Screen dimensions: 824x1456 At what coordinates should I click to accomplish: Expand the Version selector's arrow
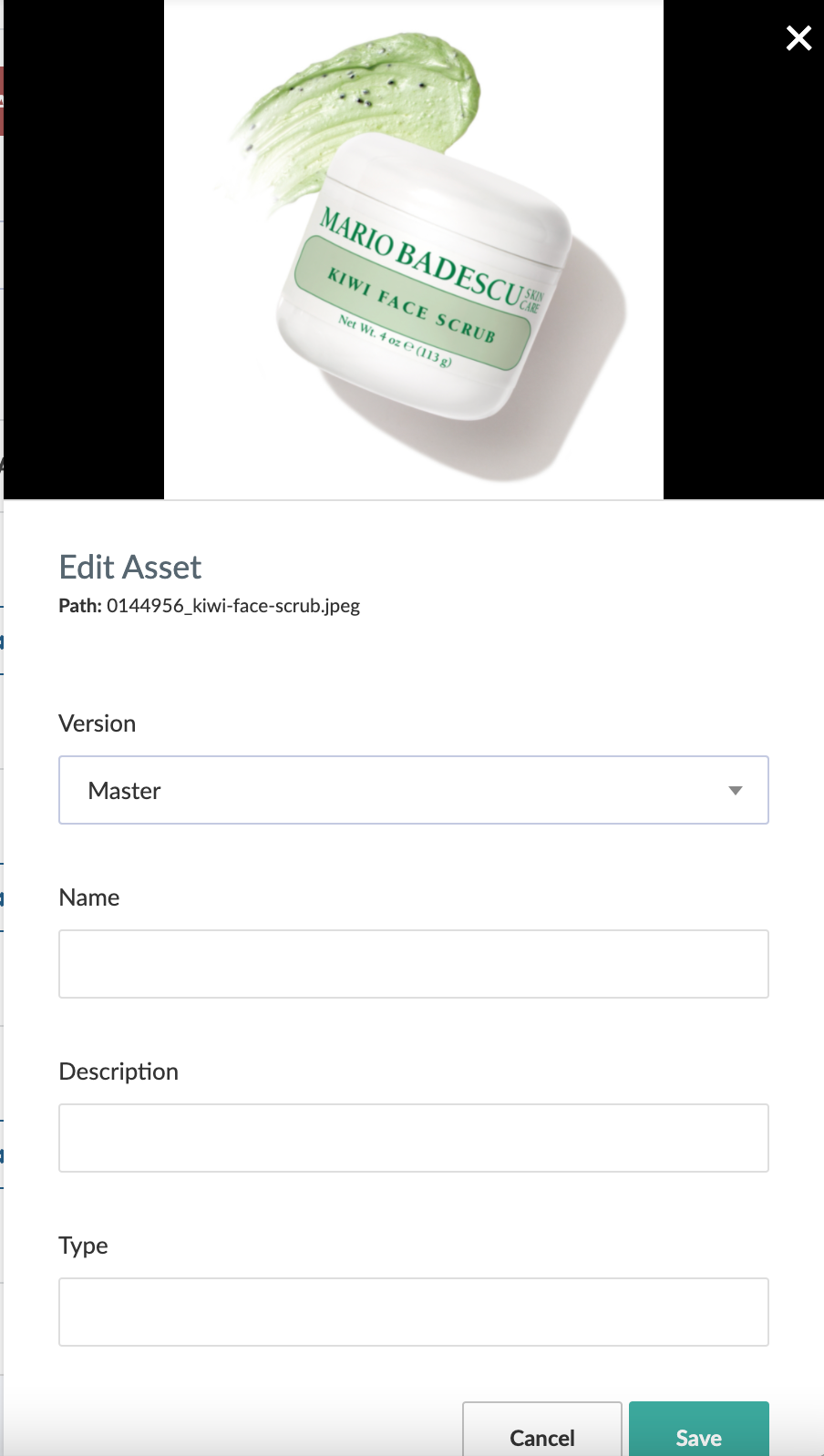736,791
